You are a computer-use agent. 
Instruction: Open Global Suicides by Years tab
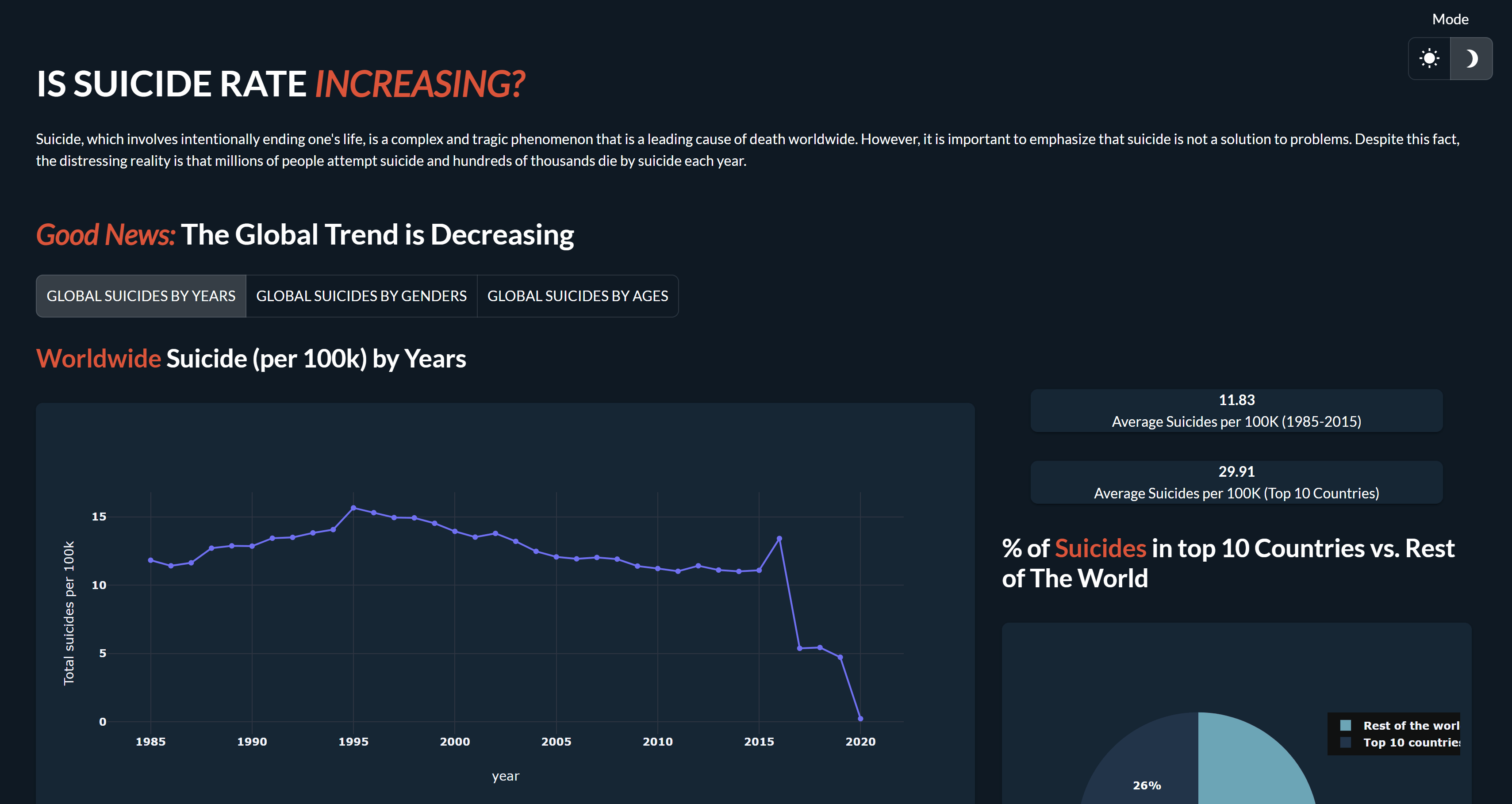pyautogui.click(x=141, y=296)
